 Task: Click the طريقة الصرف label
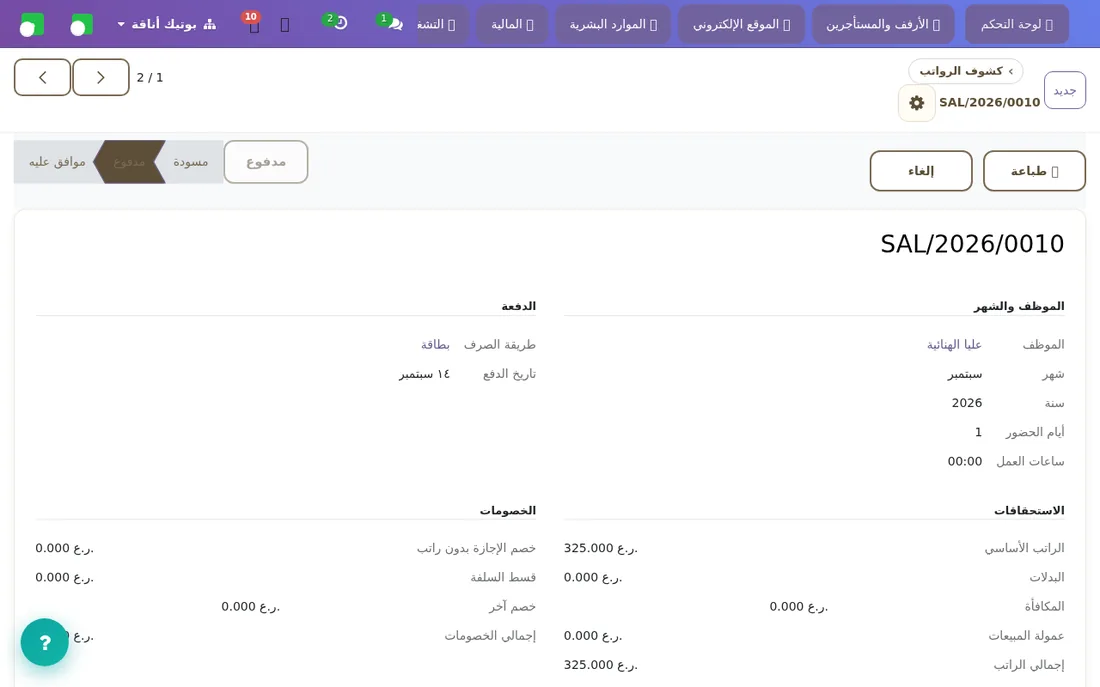[499, 345]
